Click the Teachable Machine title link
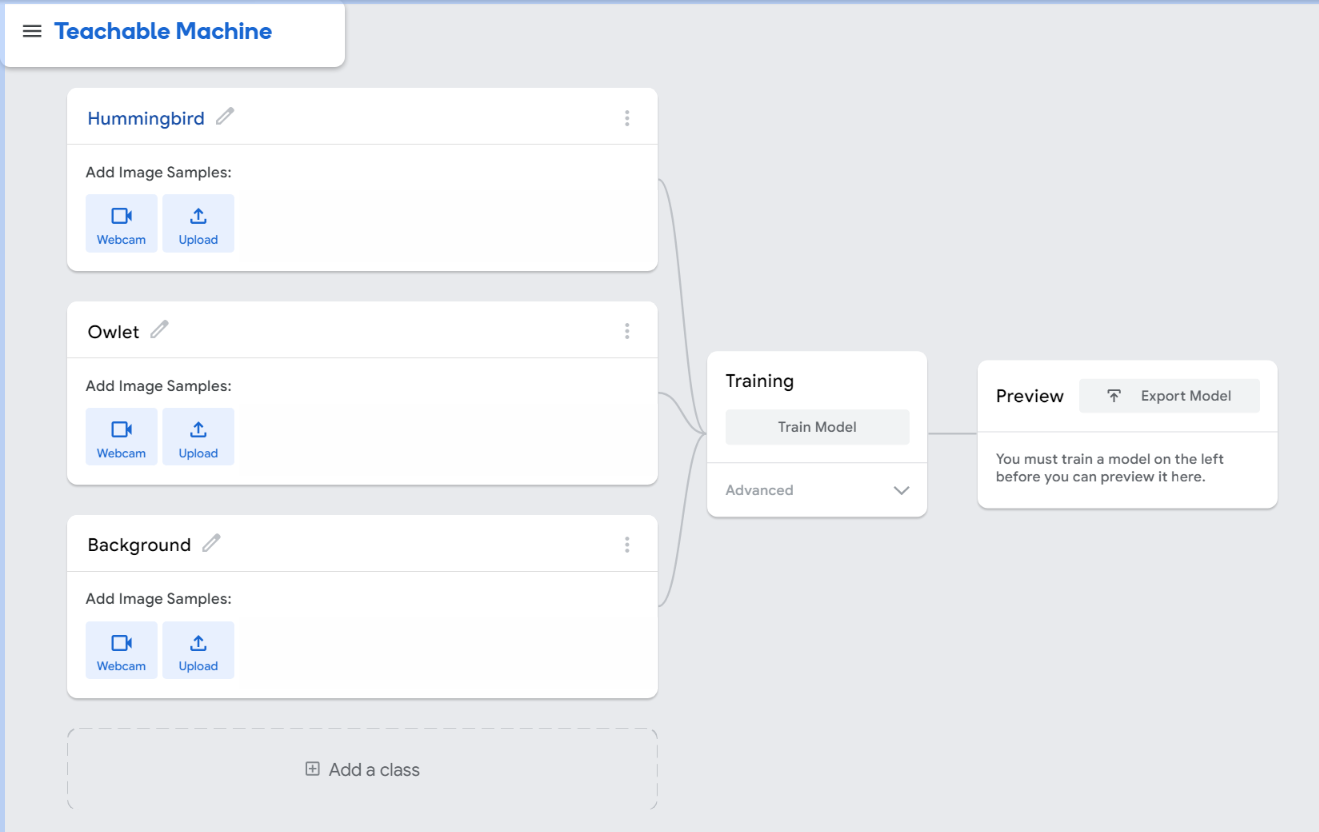This screenshot has height=832, width=1319. click(163, 31)
